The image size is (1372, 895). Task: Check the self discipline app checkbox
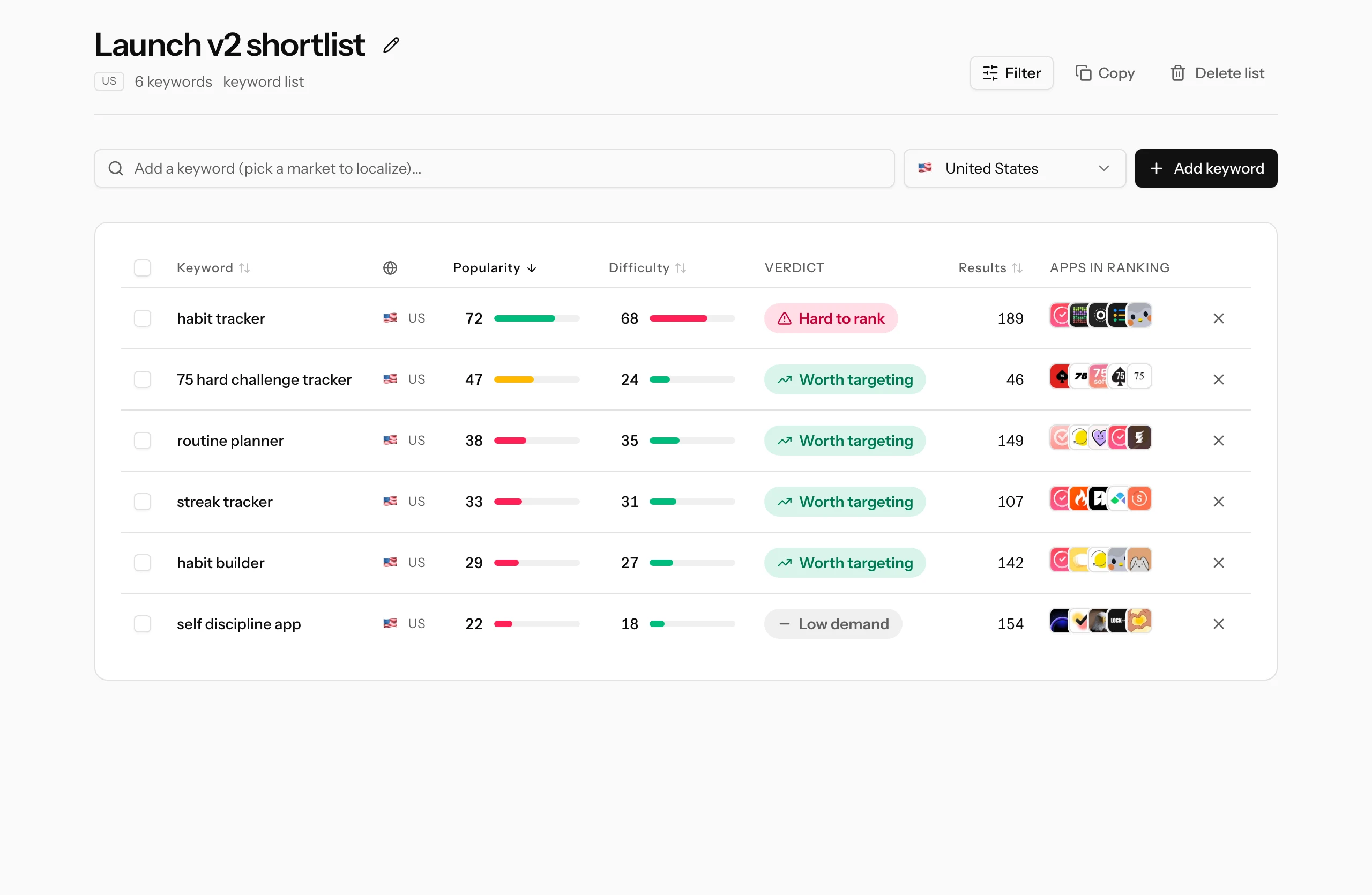(143, 624)
